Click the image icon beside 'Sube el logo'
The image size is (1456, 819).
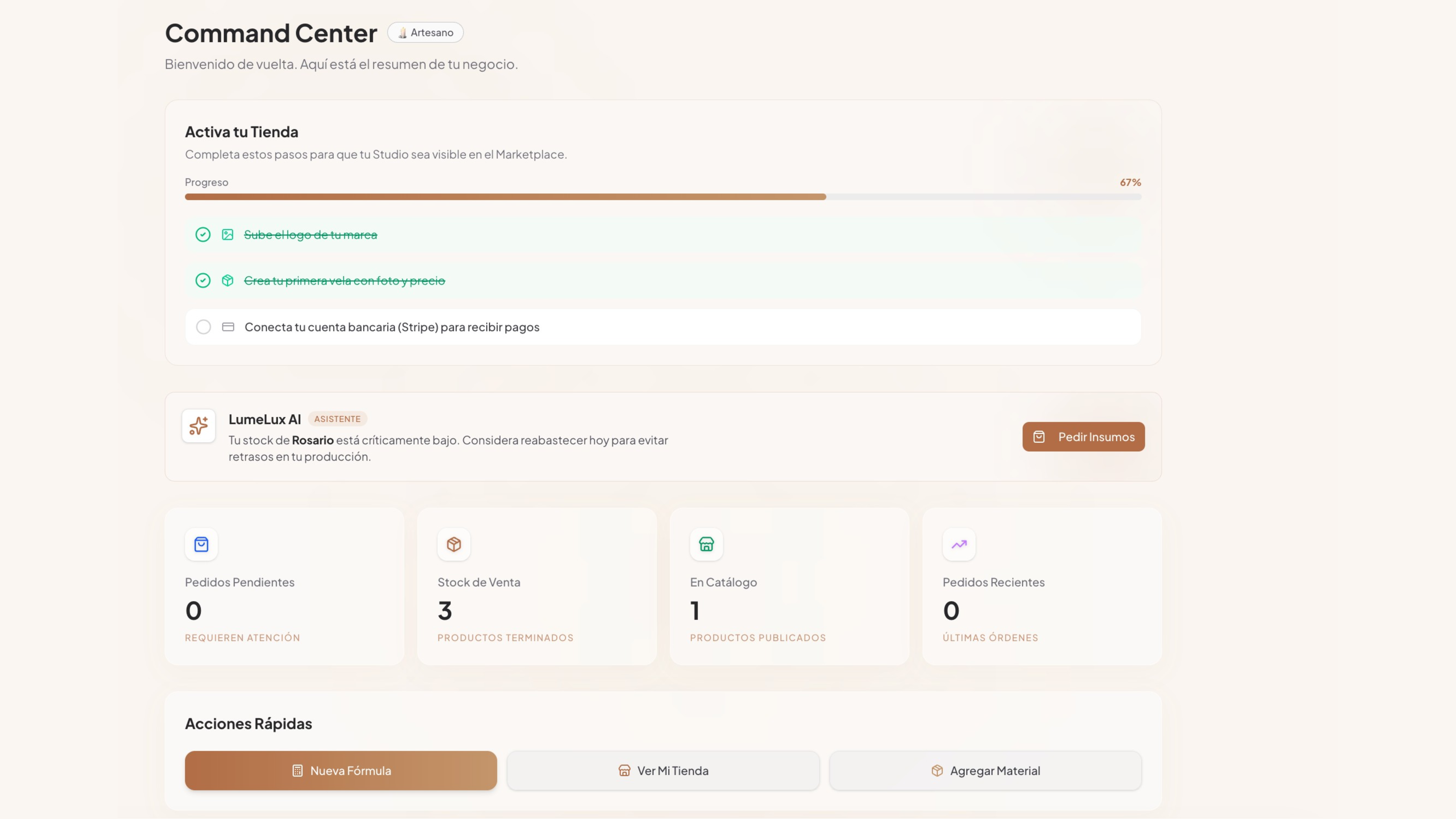tap(227, 235)
